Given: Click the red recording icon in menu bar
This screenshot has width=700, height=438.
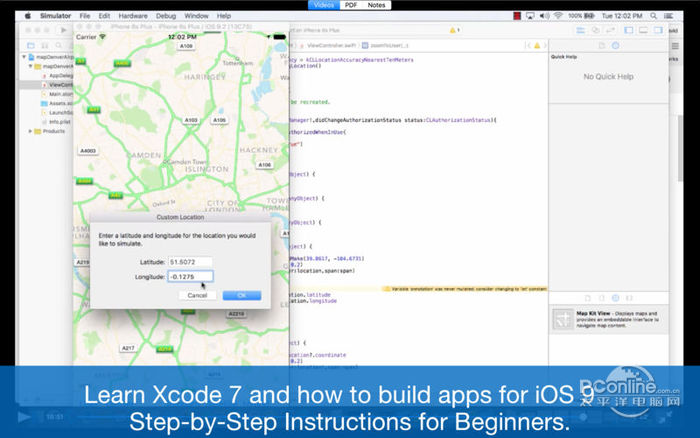Looking at the screenshot, I should pyautogui.click(x=517, y=16).
